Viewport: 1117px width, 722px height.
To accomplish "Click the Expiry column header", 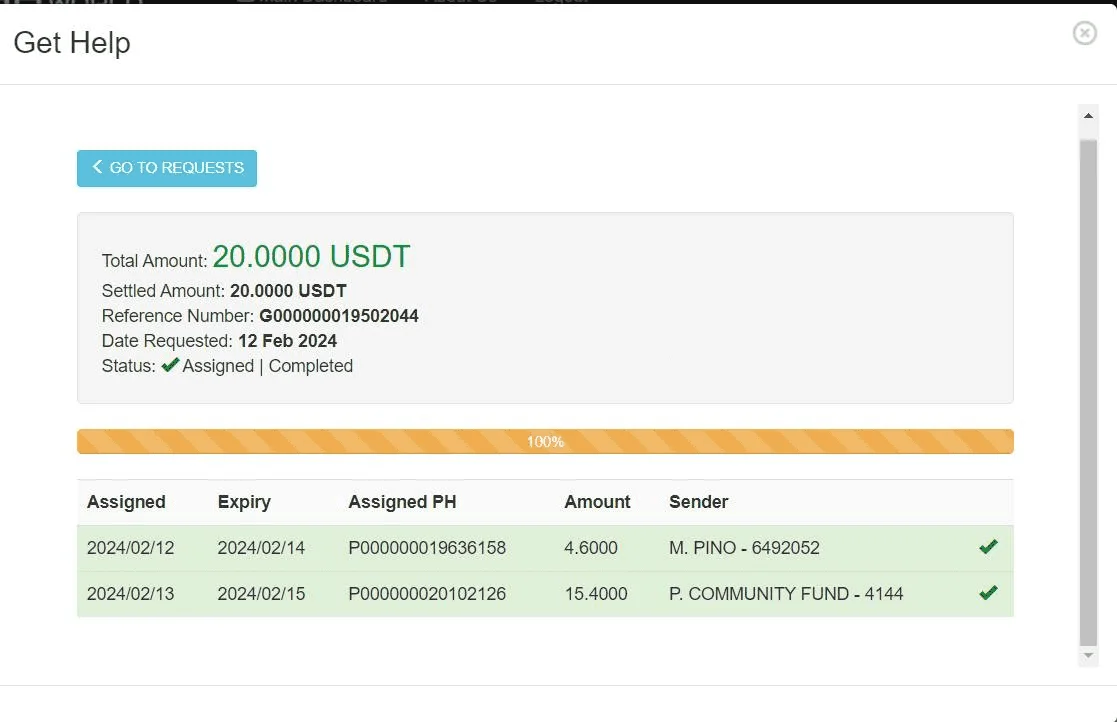I will tap(244, 502).
